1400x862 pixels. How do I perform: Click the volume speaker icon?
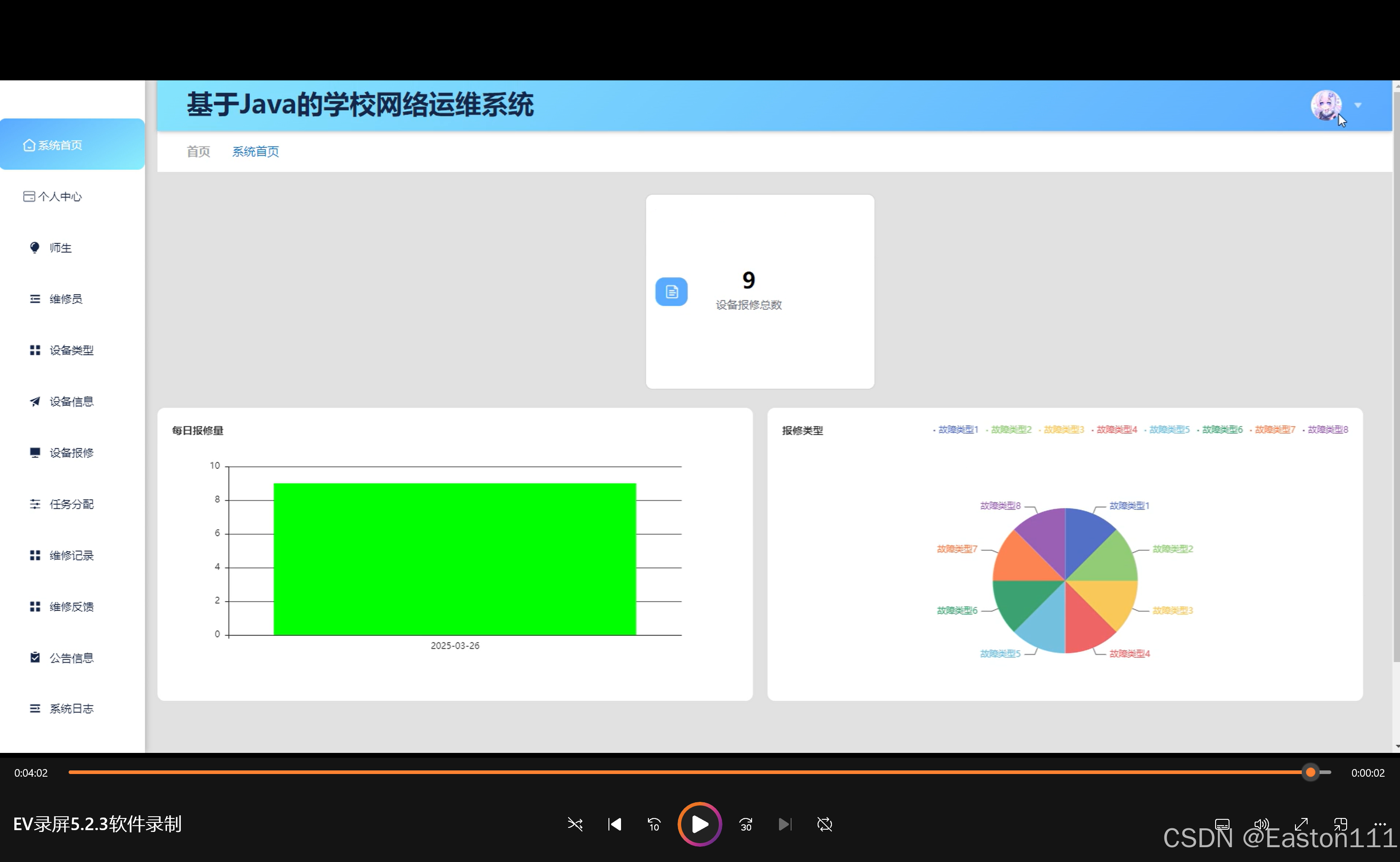1261,824
